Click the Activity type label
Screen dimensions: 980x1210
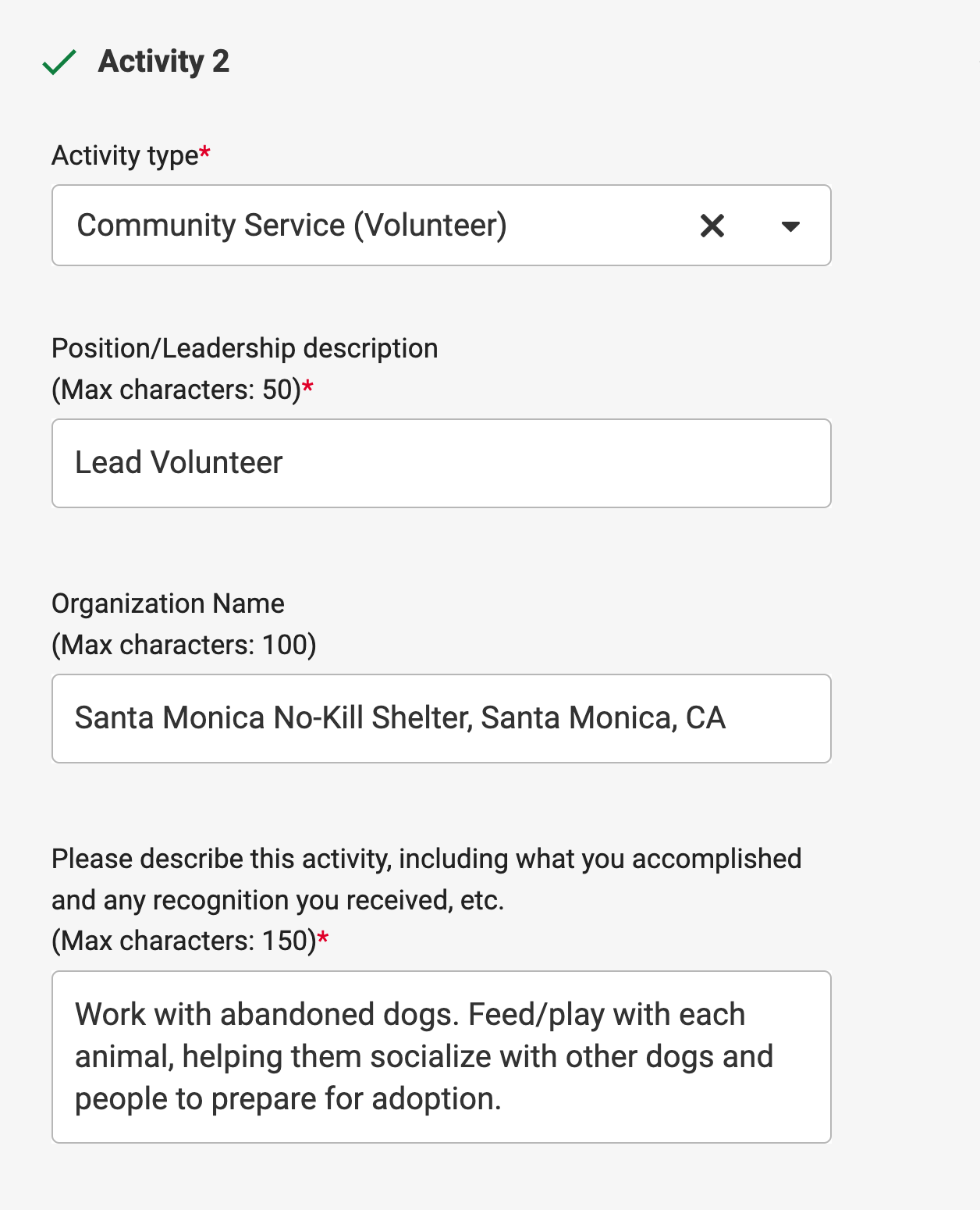(x=125, y=155)
